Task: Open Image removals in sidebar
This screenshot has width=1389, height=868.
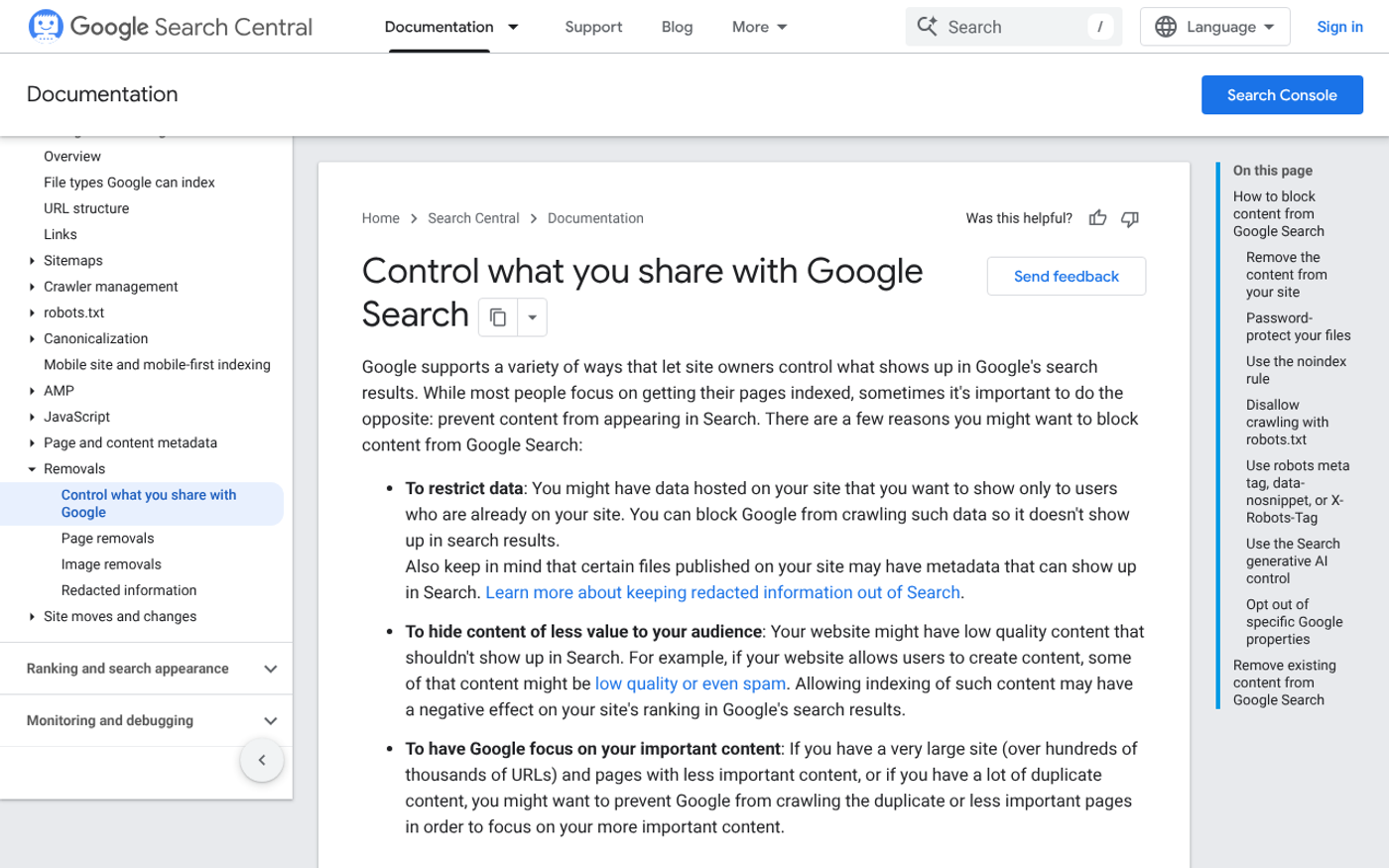Action: 111,564
